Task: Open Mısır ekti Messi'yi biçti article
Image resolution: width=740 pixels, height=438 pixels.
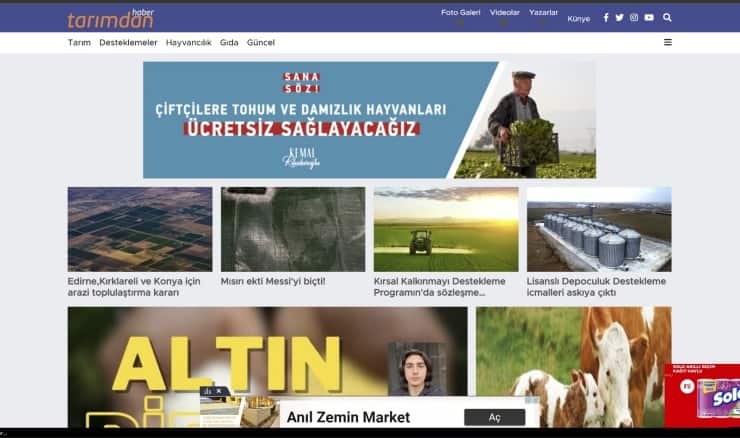Action: pos(273,281)
